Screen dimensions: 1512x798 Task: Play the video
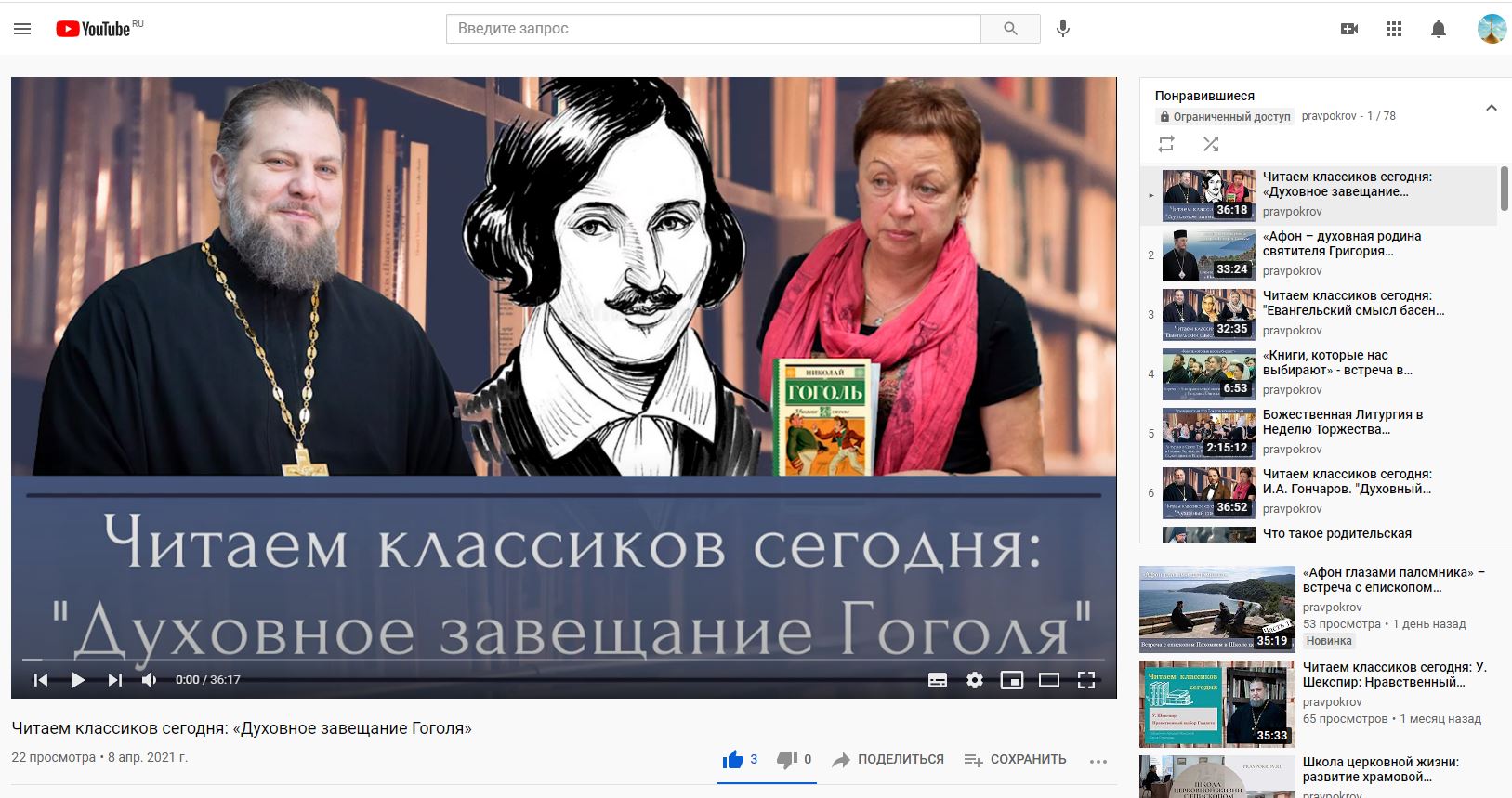pyautogui.click(x=78, y=680)
